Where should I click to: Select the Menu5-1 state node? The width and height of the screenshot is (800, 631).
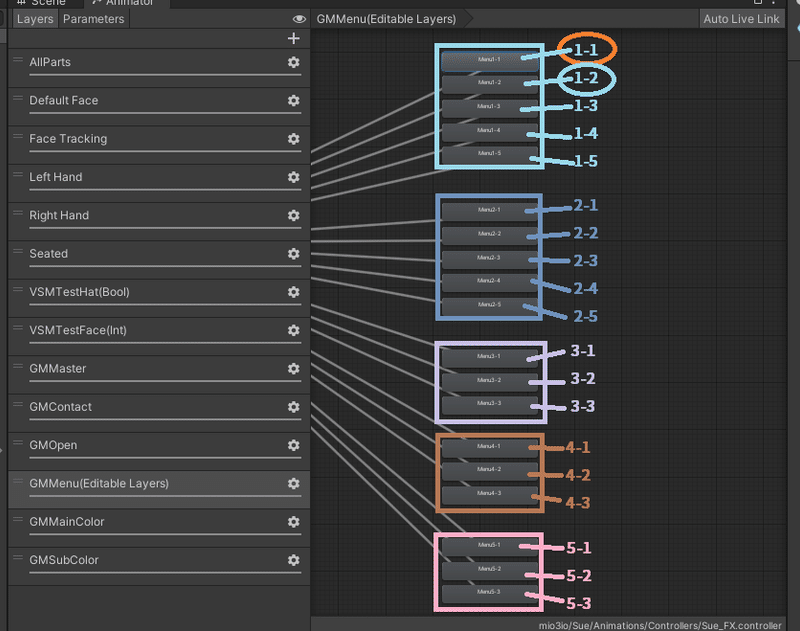(490, 546)
